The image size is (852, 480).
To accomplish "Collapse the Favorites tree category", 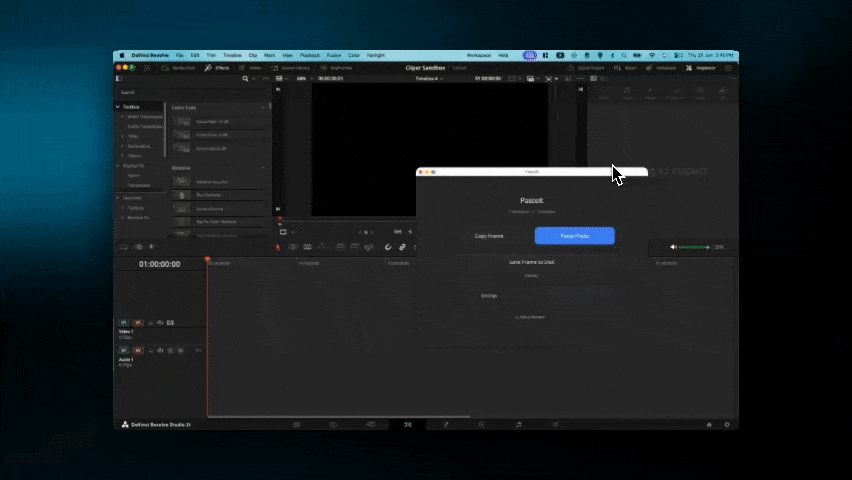I will coord(118,198).
